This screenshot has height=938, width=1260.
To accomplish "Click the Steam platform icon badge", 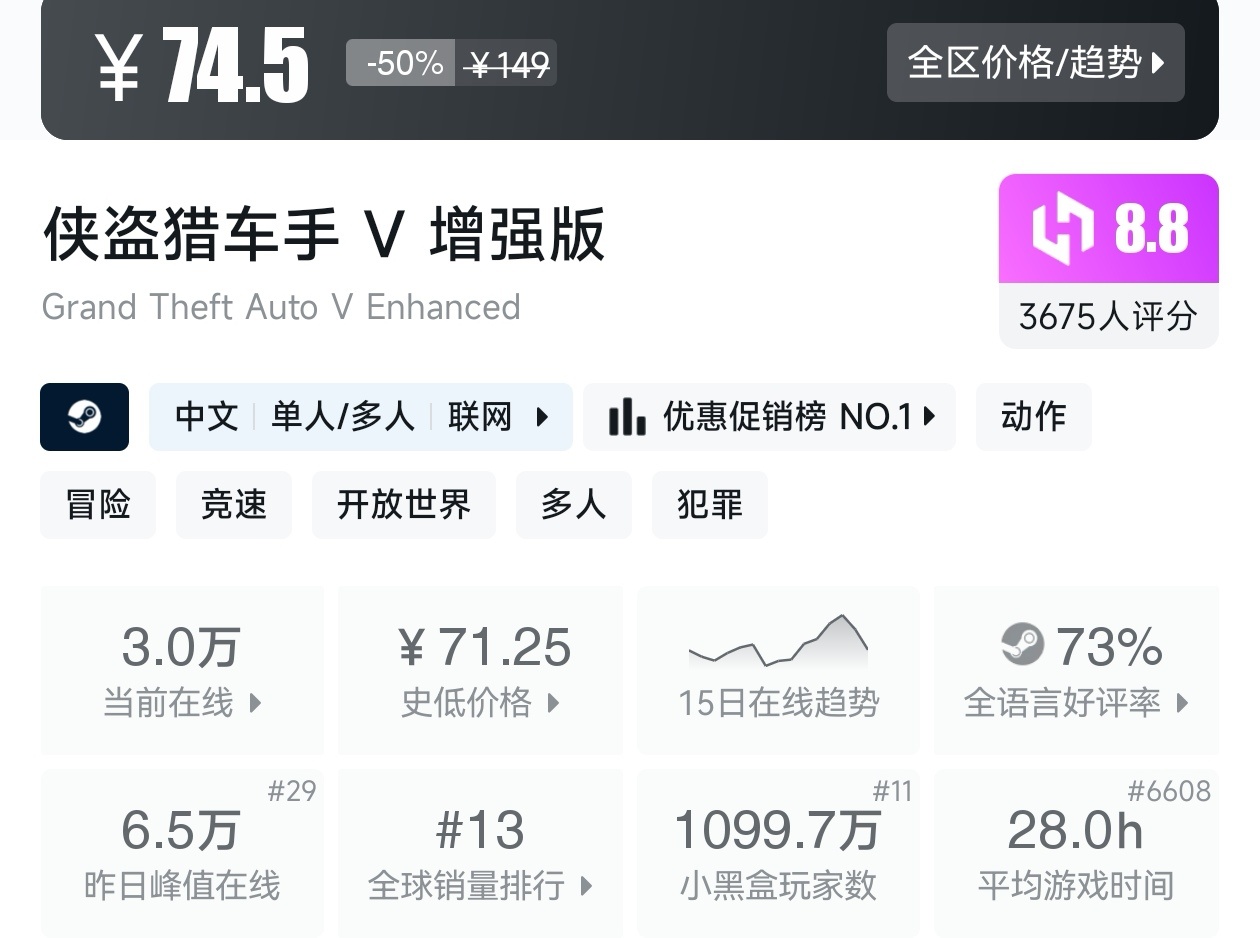I will [85, 417].
